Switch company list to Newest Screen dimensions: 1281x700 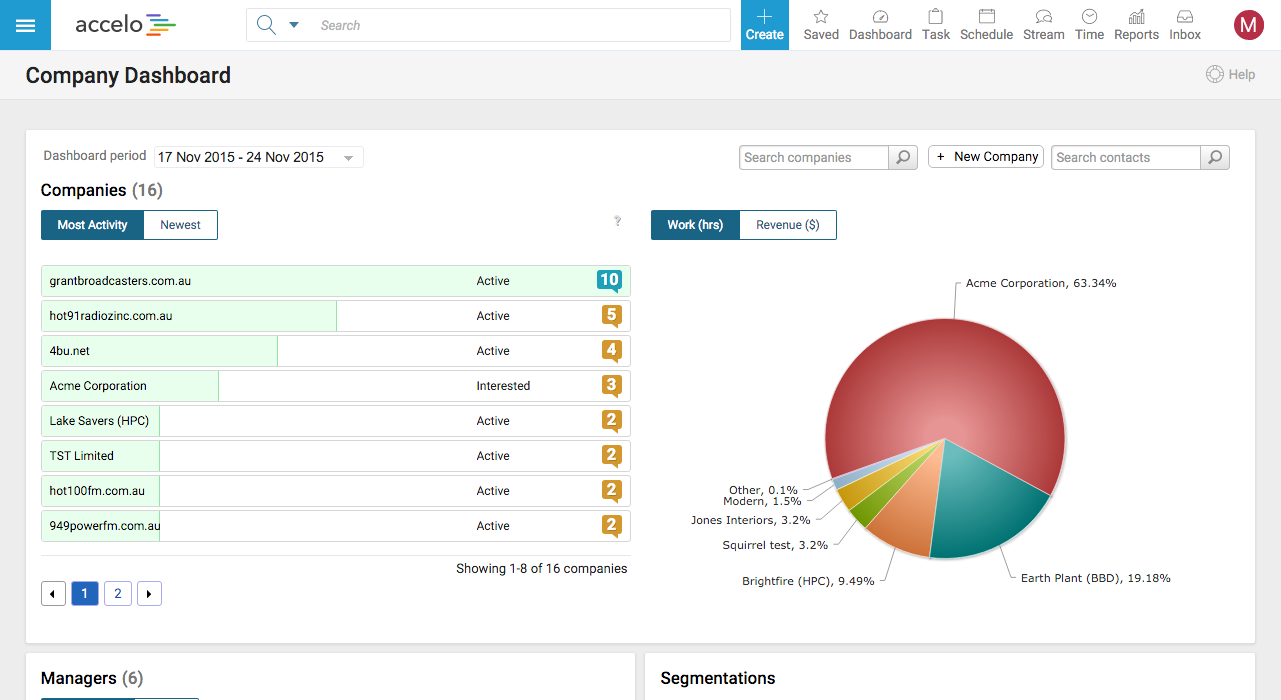click(x=180, y=225)
